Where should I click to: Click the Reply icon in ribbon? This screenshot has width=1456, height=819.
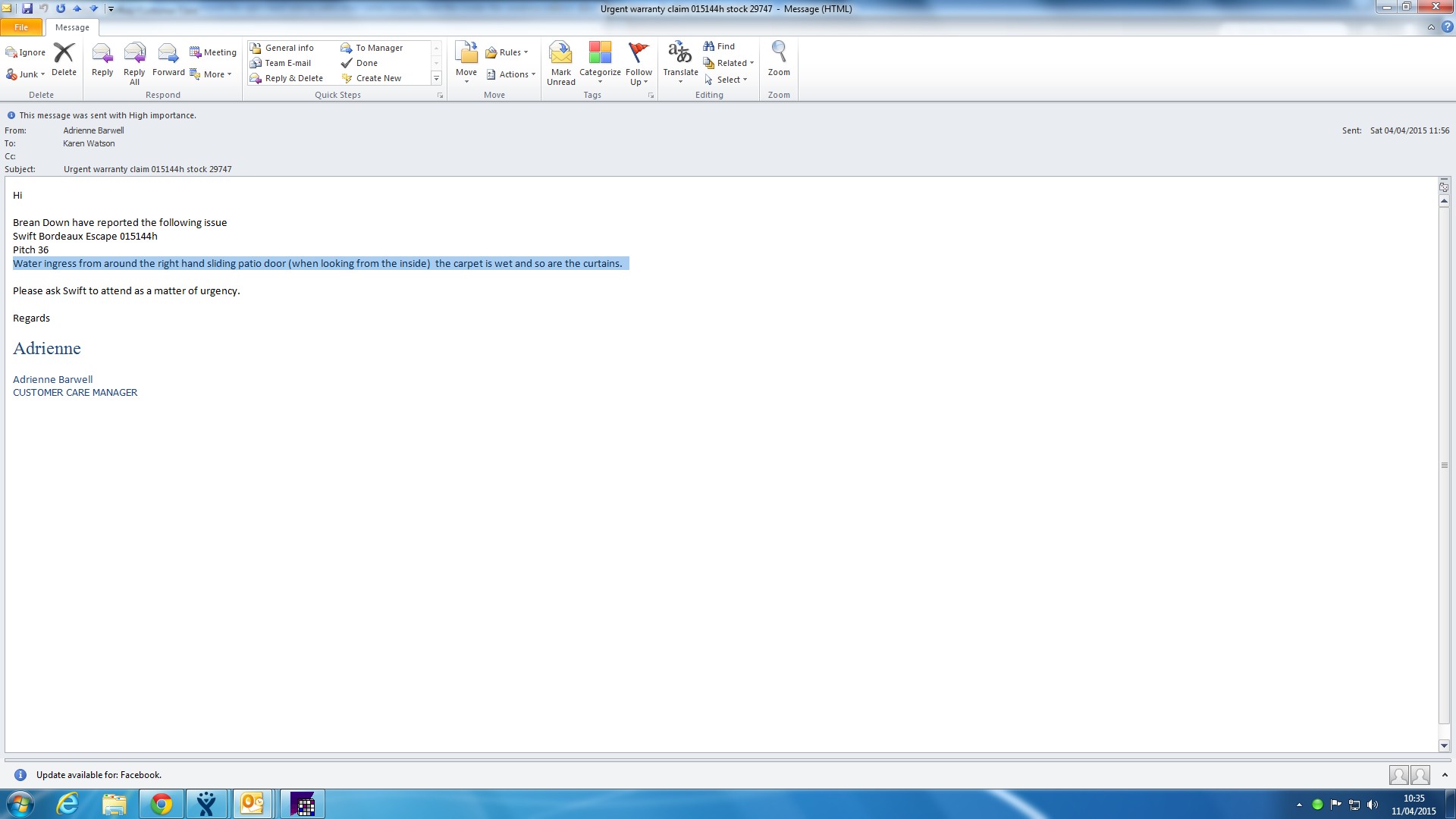102,55
